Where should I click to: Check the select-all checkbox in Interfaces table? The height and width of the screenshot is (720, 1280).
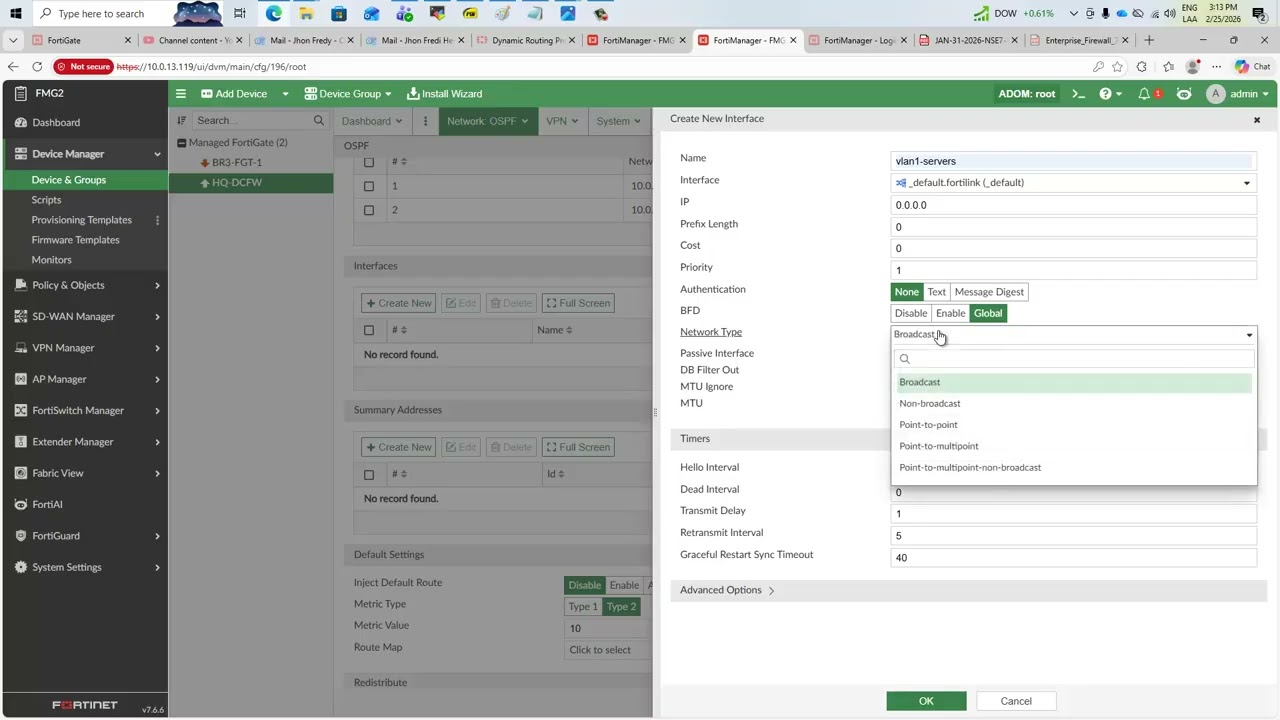(x=369, y=330)
